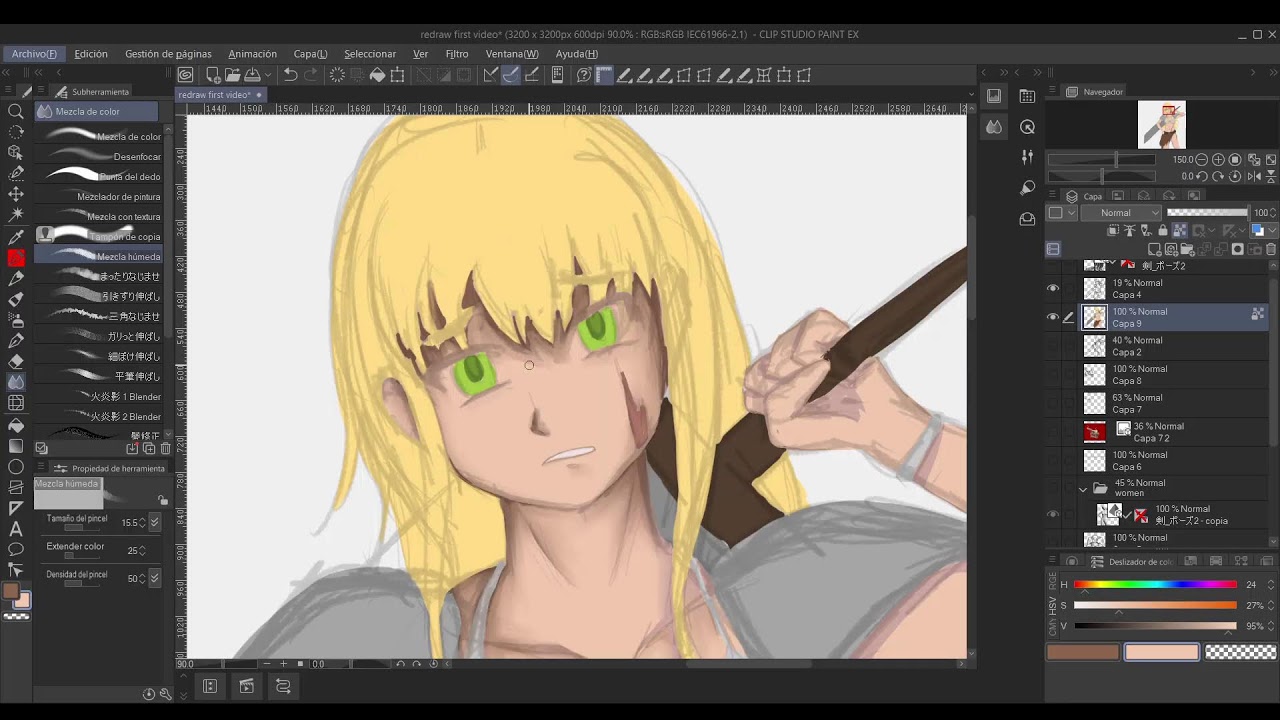This screenshot has height=720, width=1280.
Task: Delete sub tool trash icon
Action: pyautogui.click(x=165, y=449)
